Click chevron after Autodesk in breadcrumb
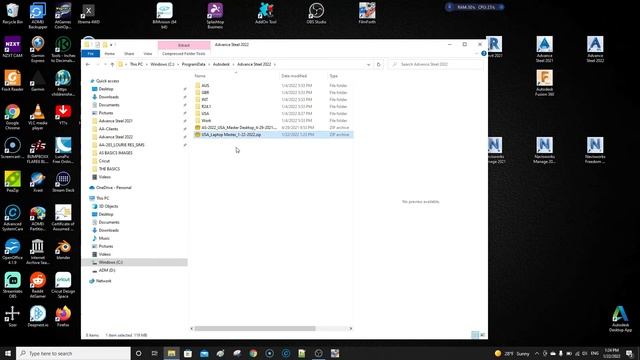Image resolution: width=640 pixels, height=360 pixels. tap(233, 64)
